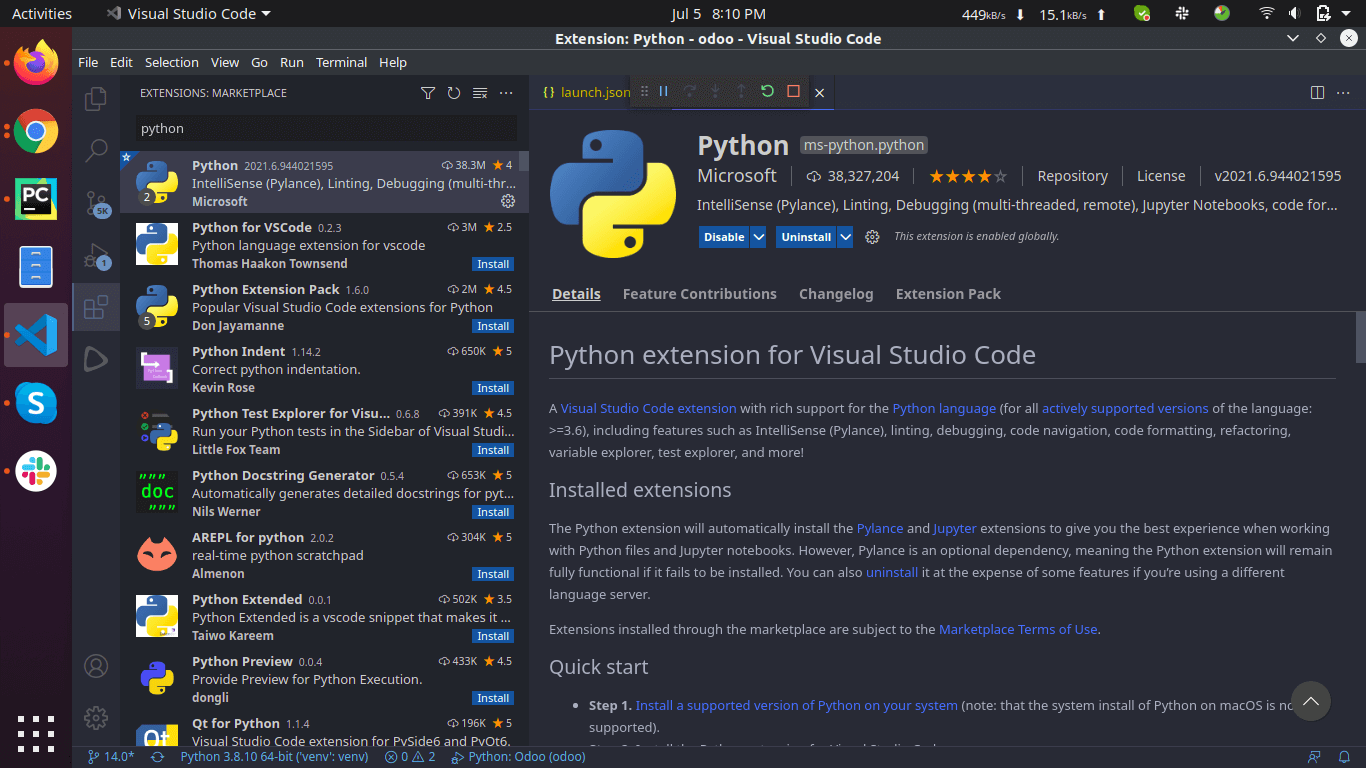Open the Explorer view in activity bar
This screenshot has height=768, width=1366.
point(96,99)
